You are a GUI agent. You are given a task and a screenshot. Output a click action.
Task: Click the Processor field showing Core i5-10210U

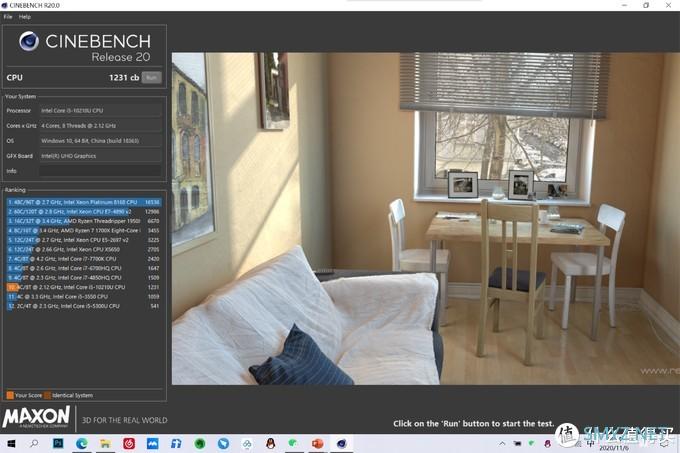click(x=100, y=111)
